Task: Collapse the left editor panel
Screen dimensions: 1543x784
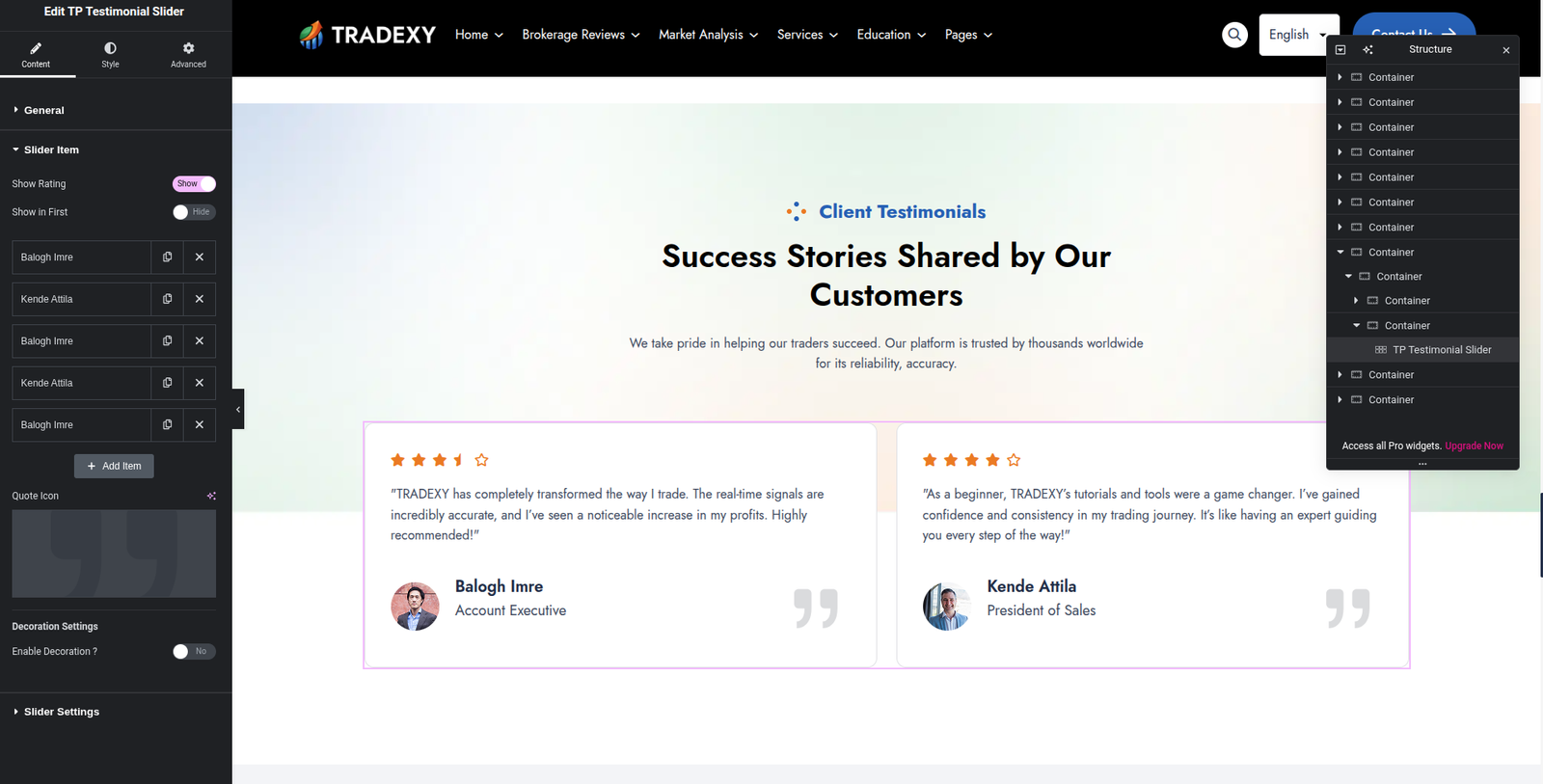Action: click(238, 409)
